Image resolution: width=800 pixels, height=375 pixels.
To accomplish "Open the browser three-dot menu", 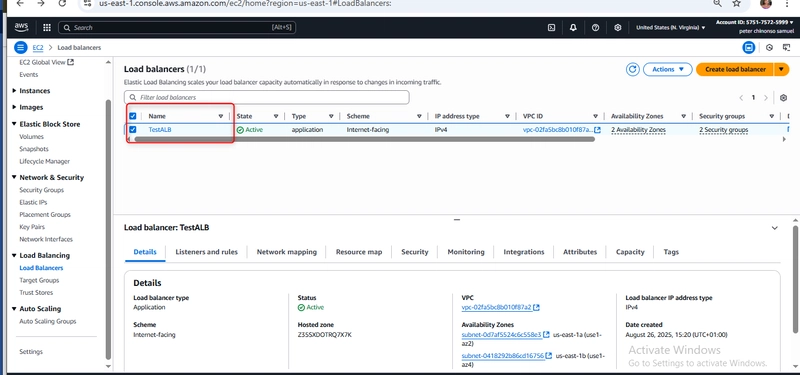I will coord(788,4).
